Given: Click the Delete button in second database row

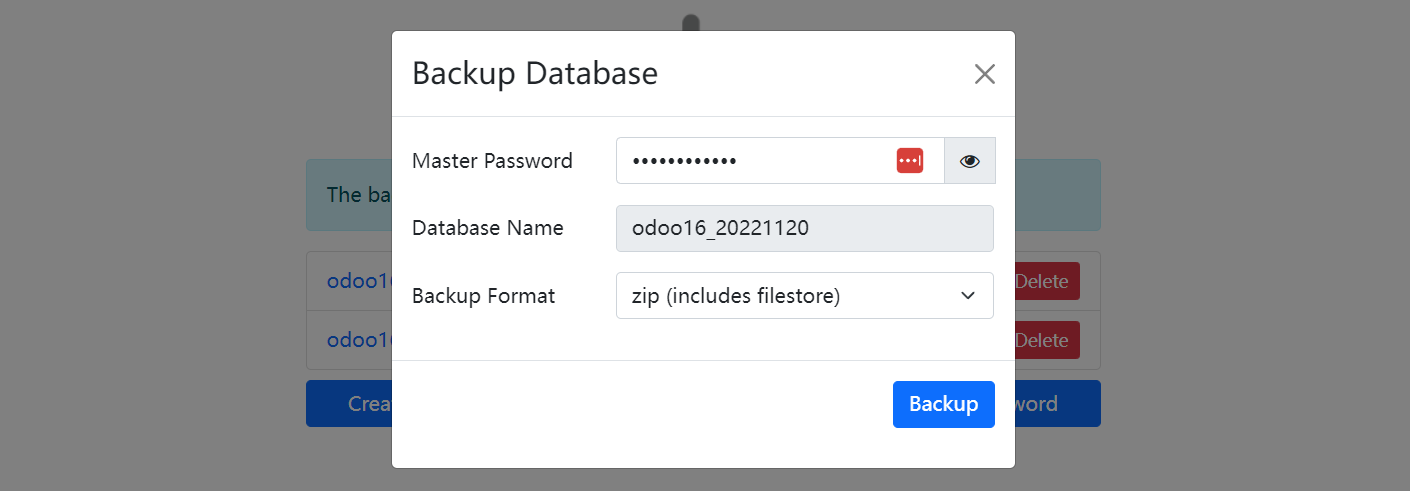Looking at the screenshot, I should [1046, 340].
